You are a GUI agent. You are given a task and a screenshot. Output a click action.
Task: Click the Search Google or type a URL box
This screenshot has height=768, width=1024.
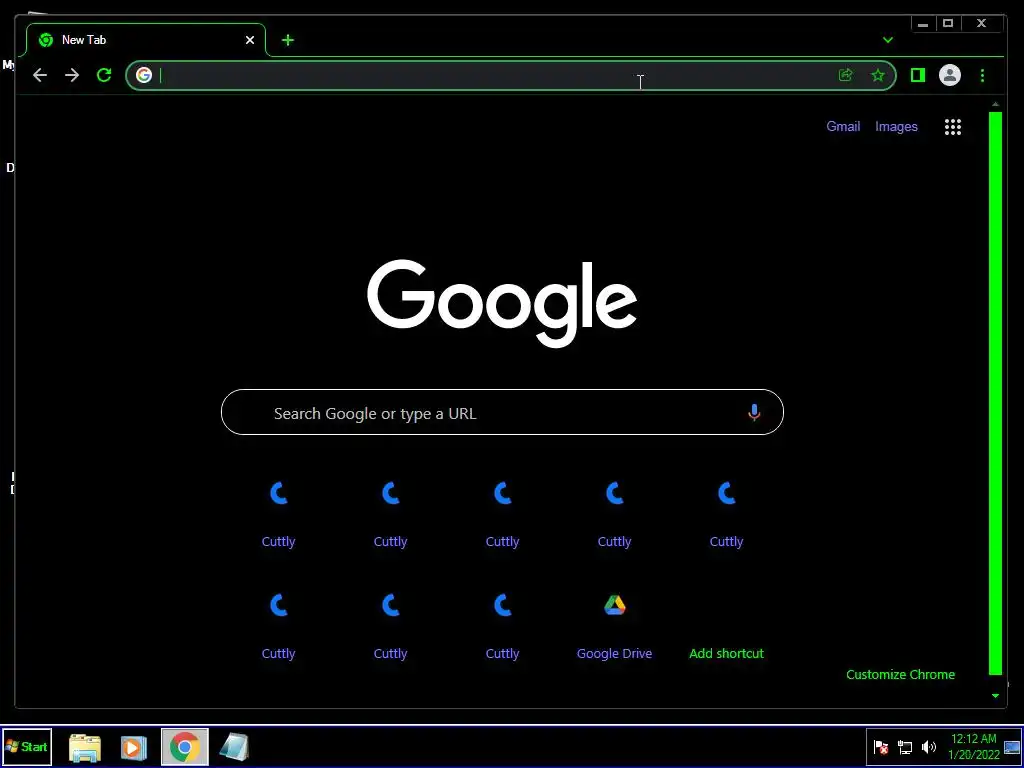point(502,412)
